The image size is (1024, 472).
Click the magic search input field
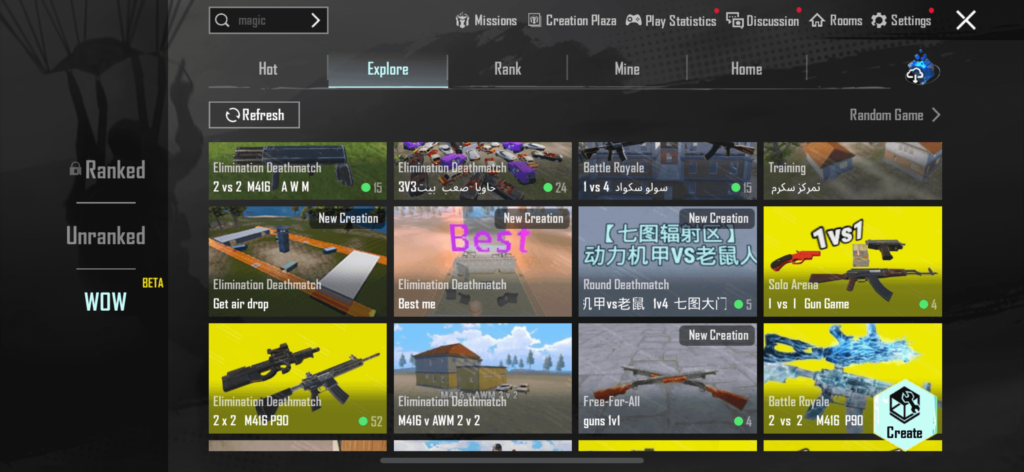pos(268,20)
